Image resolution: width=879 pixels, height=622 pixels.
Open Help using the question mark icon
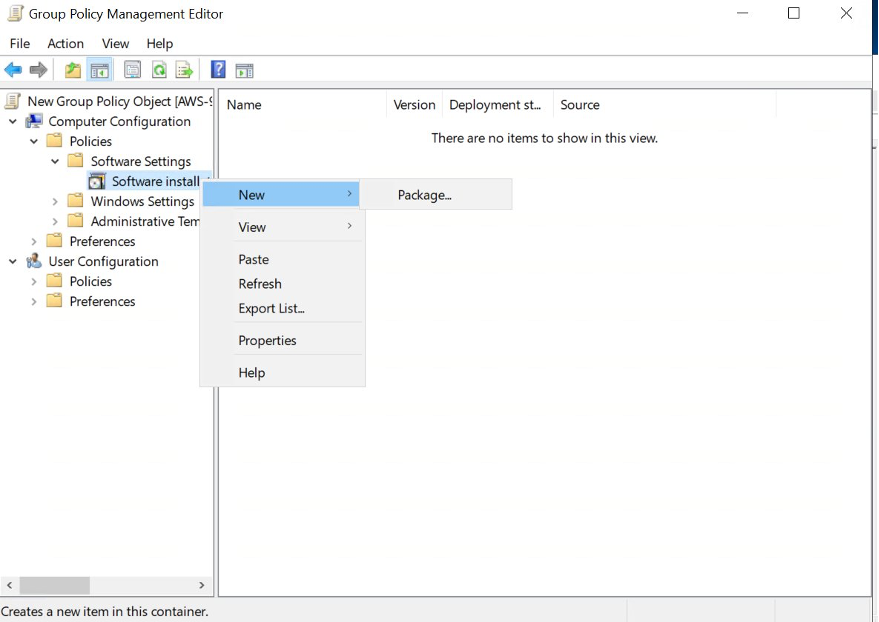[x=217, y=69]
